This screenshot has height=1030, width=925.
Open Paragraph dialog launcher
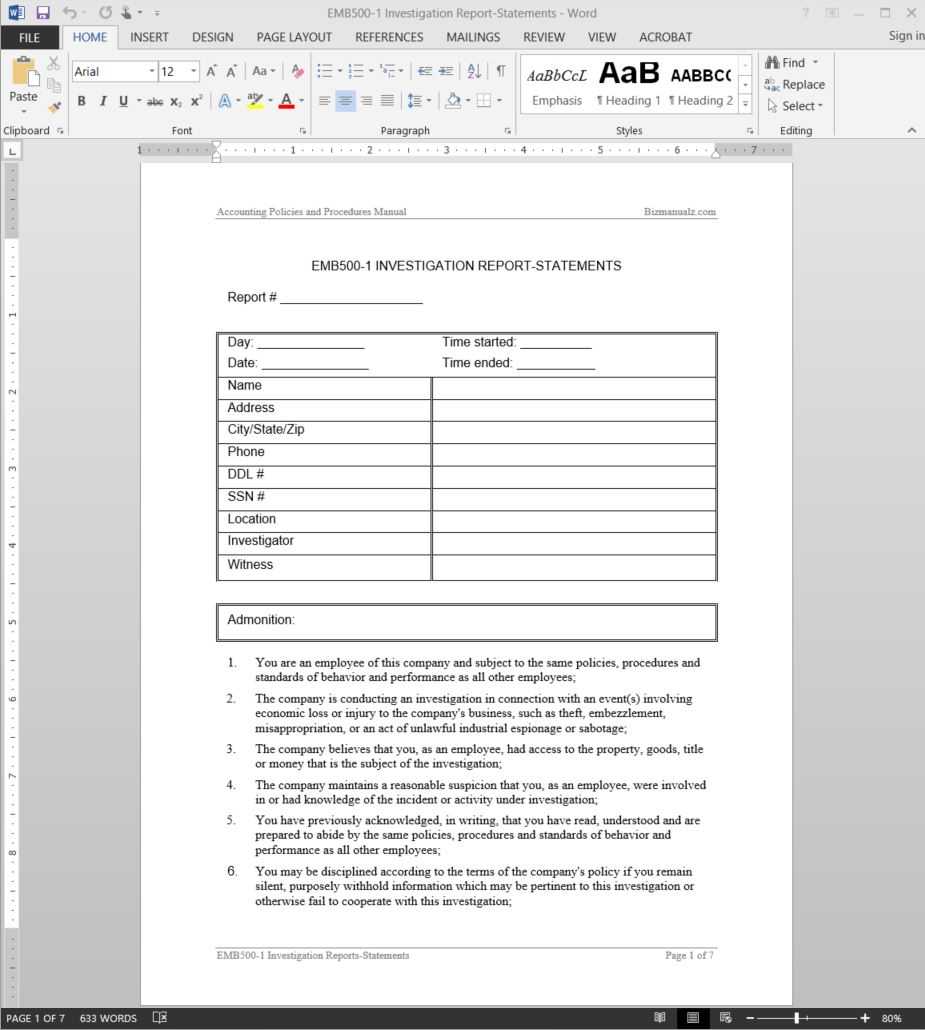coord(507,131)
